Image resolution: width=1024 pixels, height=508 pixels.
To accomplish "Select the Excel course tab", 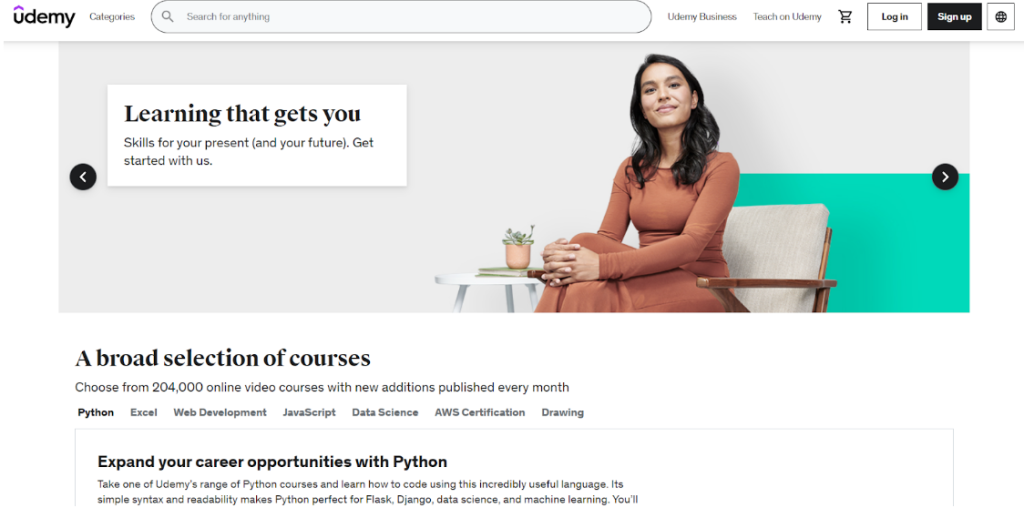I will click(x=144, y=413).
